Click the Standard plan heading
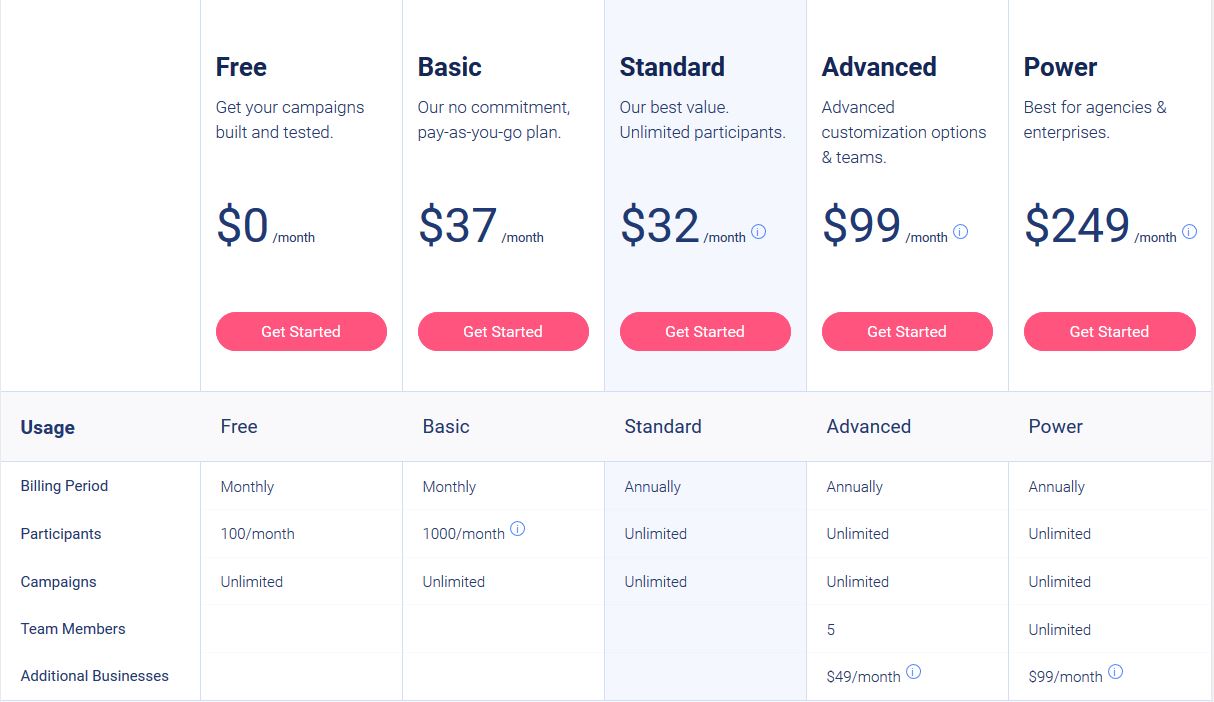 pos(672,67)
